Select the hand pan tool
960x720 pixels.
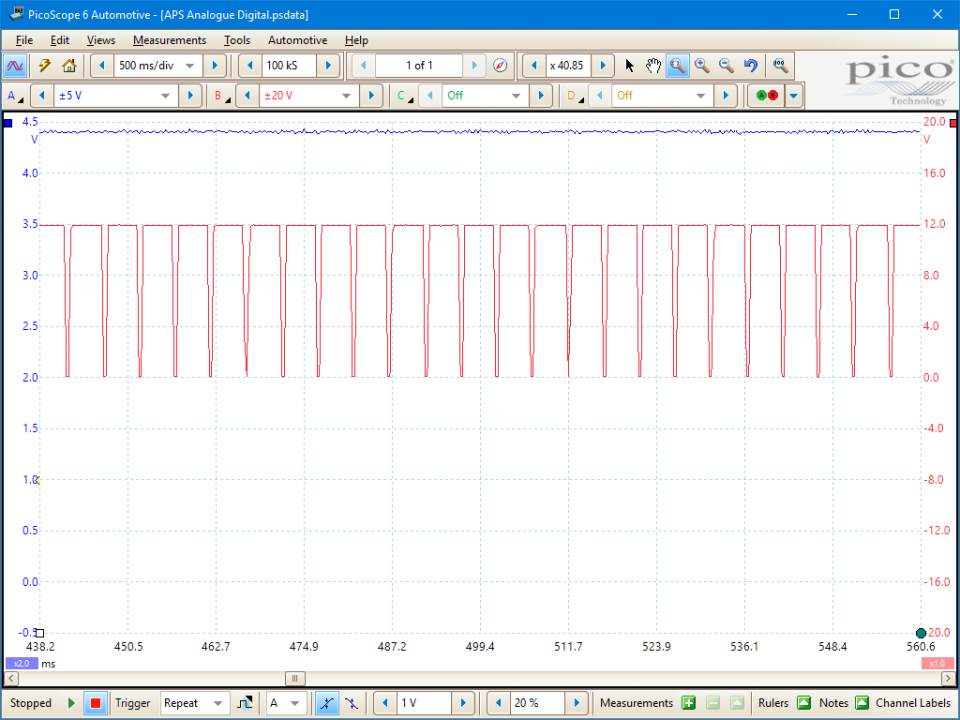pos(653,66)
